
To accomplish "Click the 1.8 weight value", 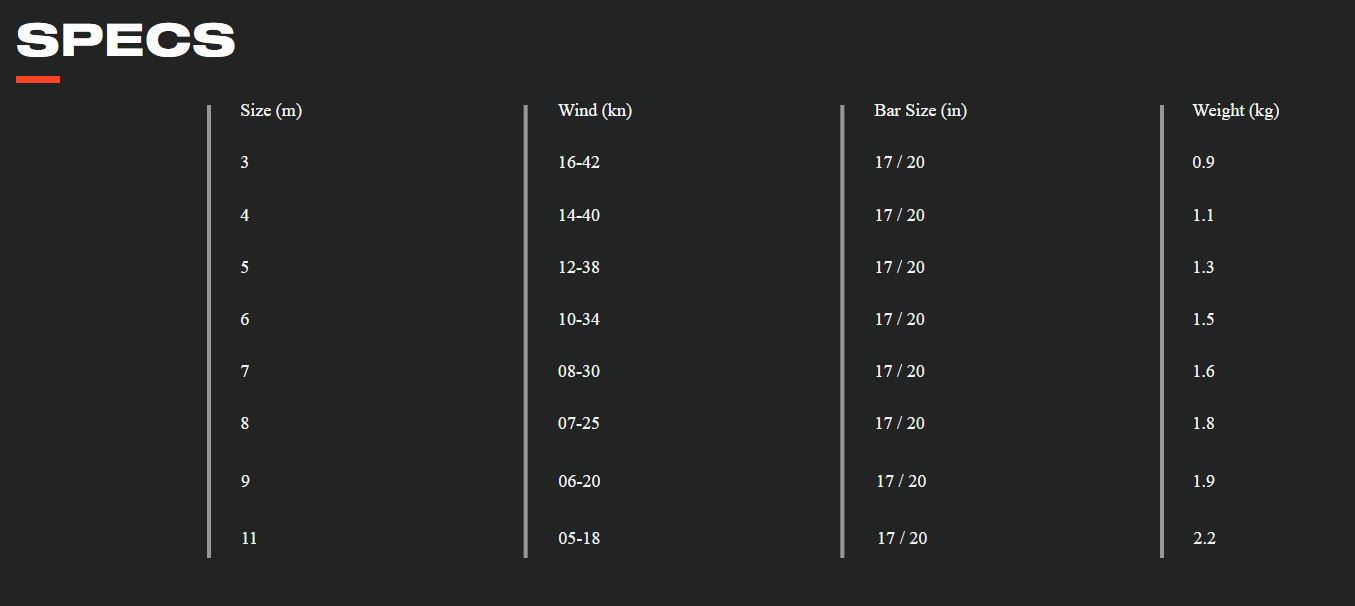I will [x=1203, y=424].
